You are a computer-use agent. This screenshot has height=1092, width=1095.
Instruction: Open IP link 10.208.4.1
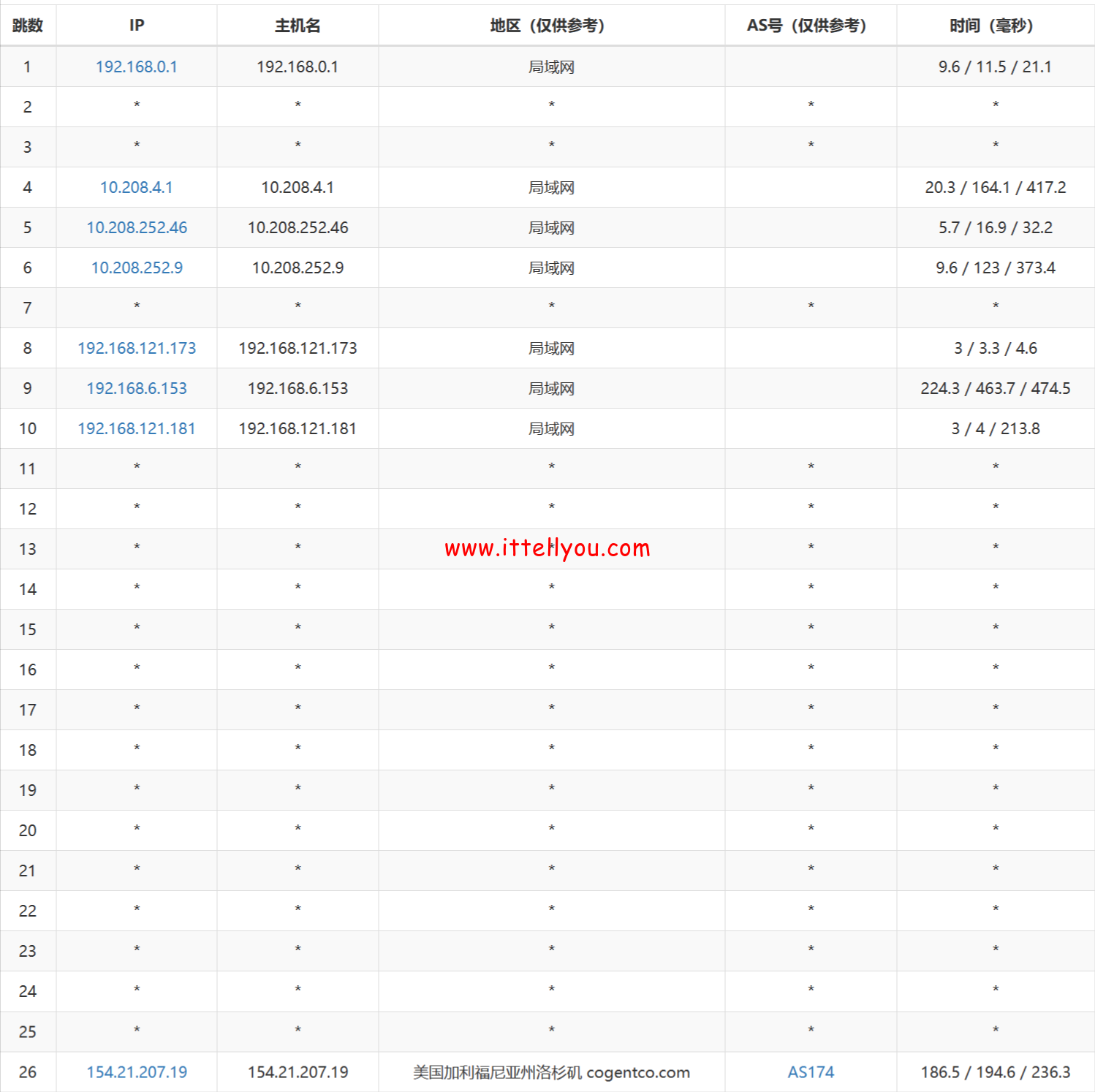(137, 187)
